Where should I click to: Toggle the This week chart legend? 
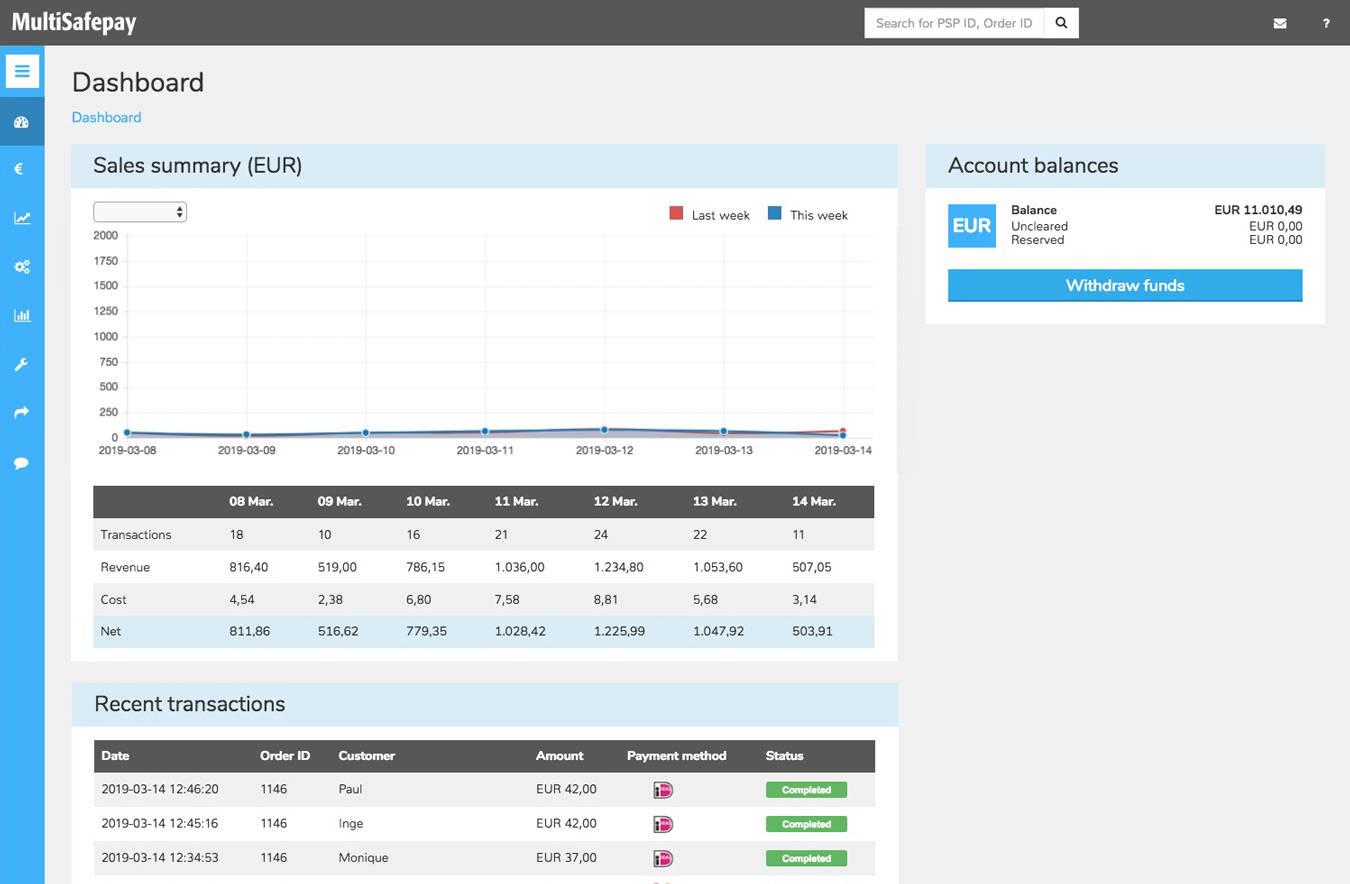coord(807,215)
